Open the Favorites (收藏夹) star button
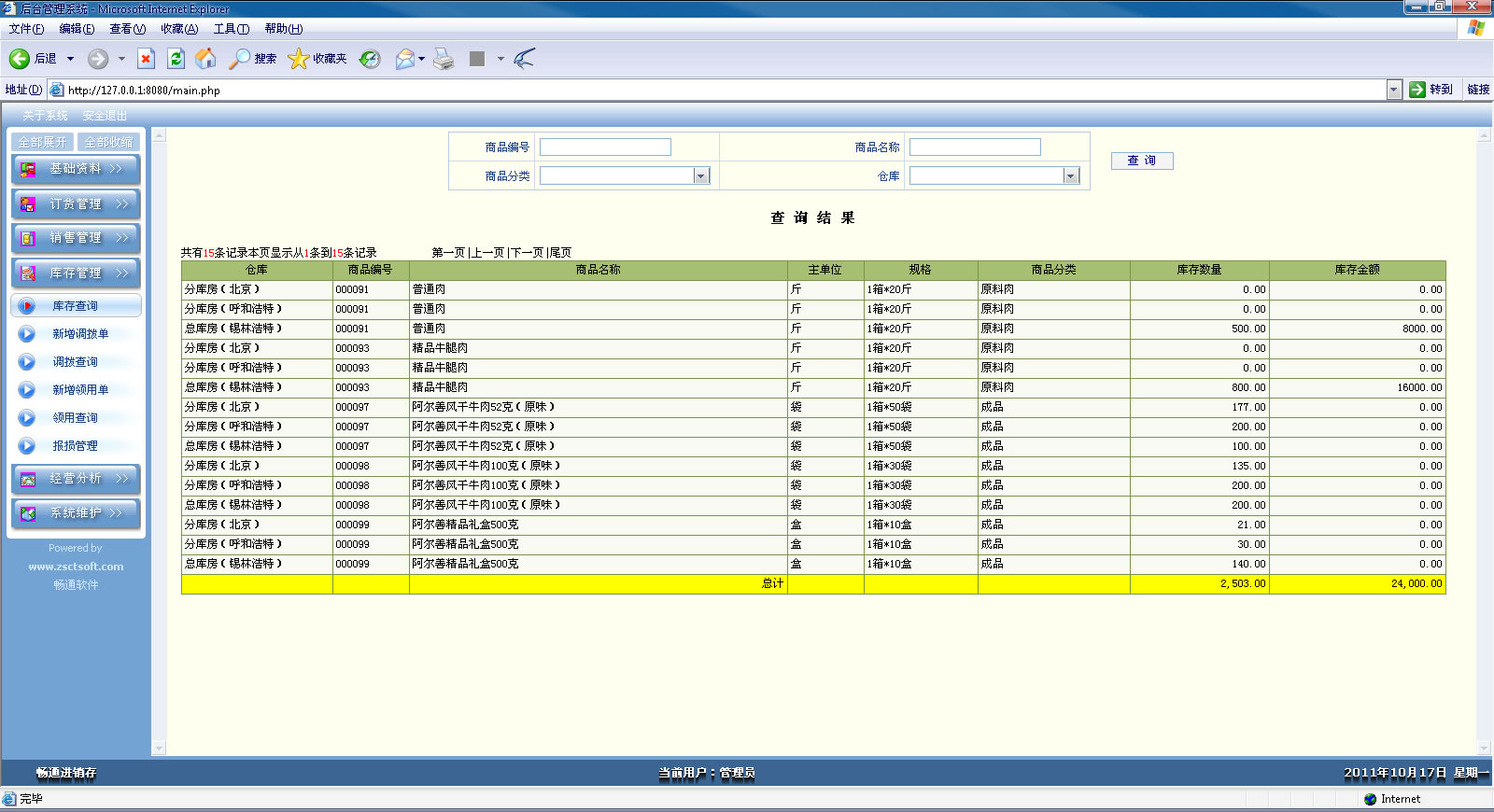 click(x=317, y=59)
